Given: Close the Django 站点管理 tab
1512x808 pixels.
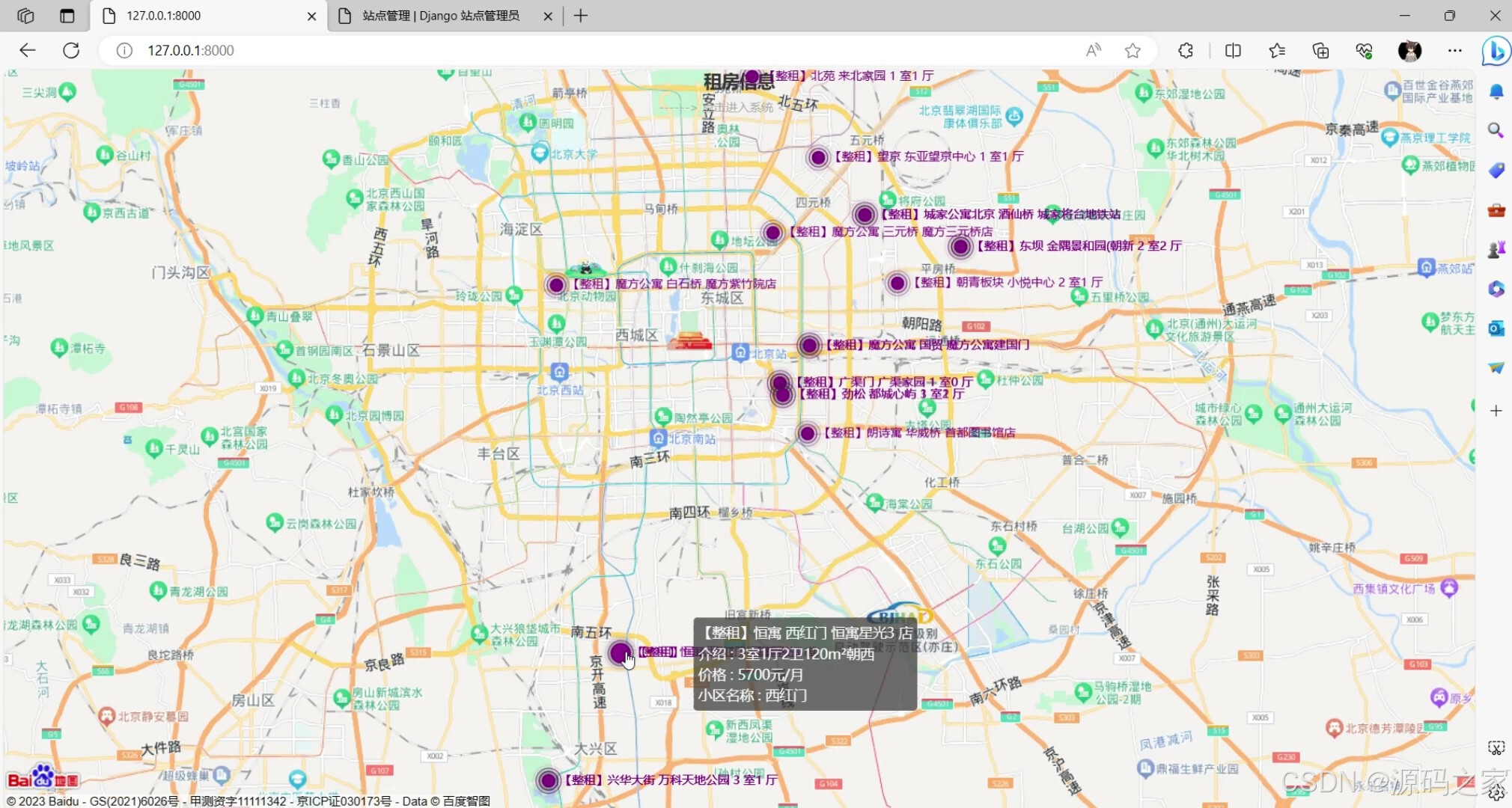Looking at the screenshot, I should [548, 16].
